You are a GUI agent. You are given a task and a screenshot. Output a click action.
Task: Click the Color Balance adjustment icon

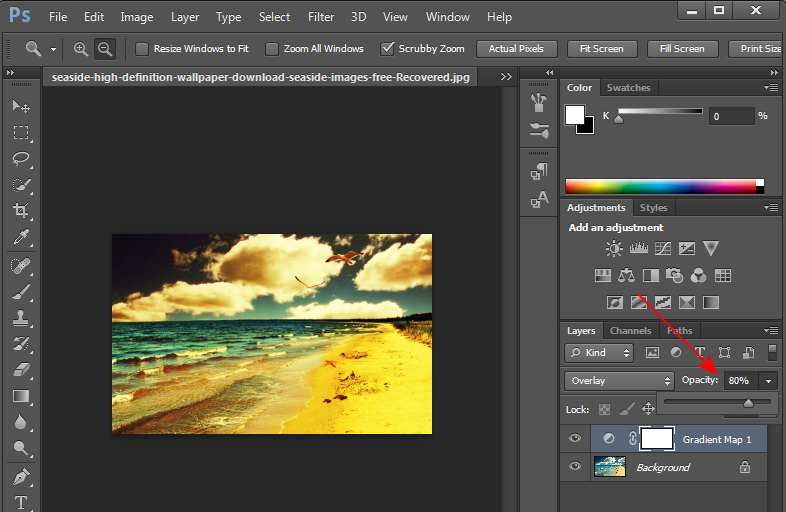click(627, 275)
